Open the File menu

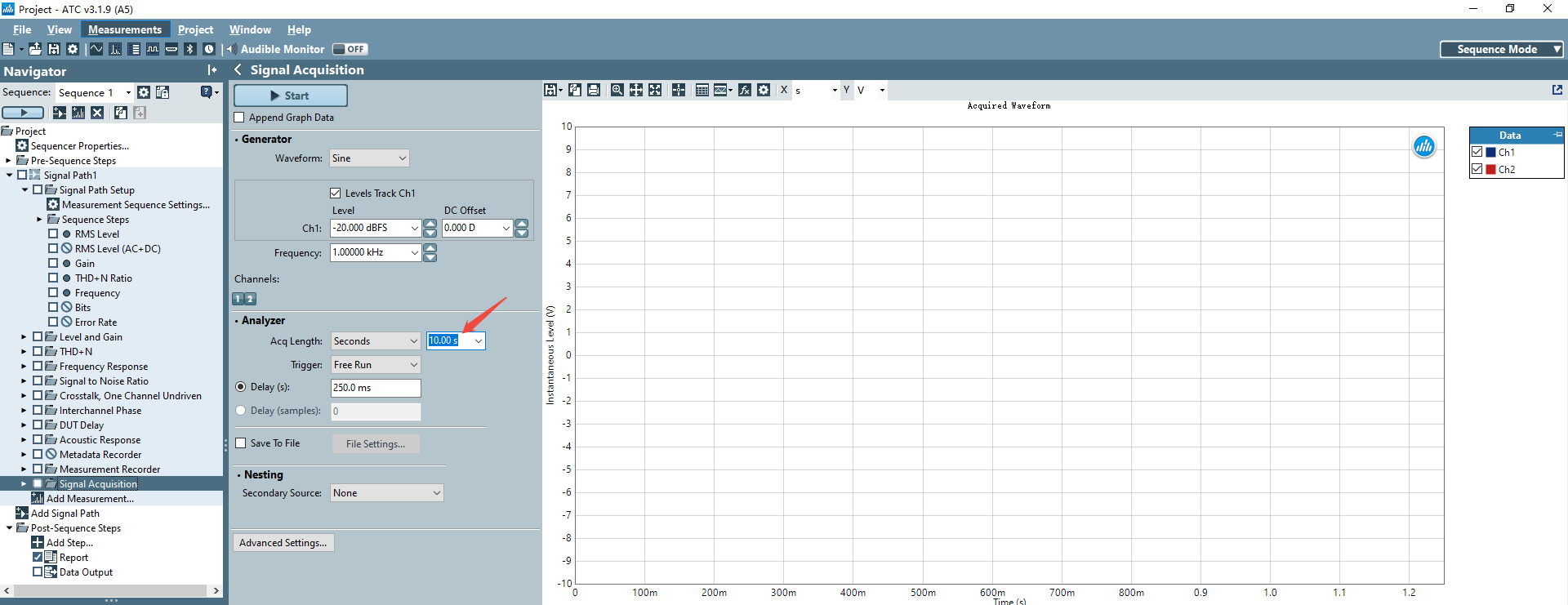(x=22, y=29)
